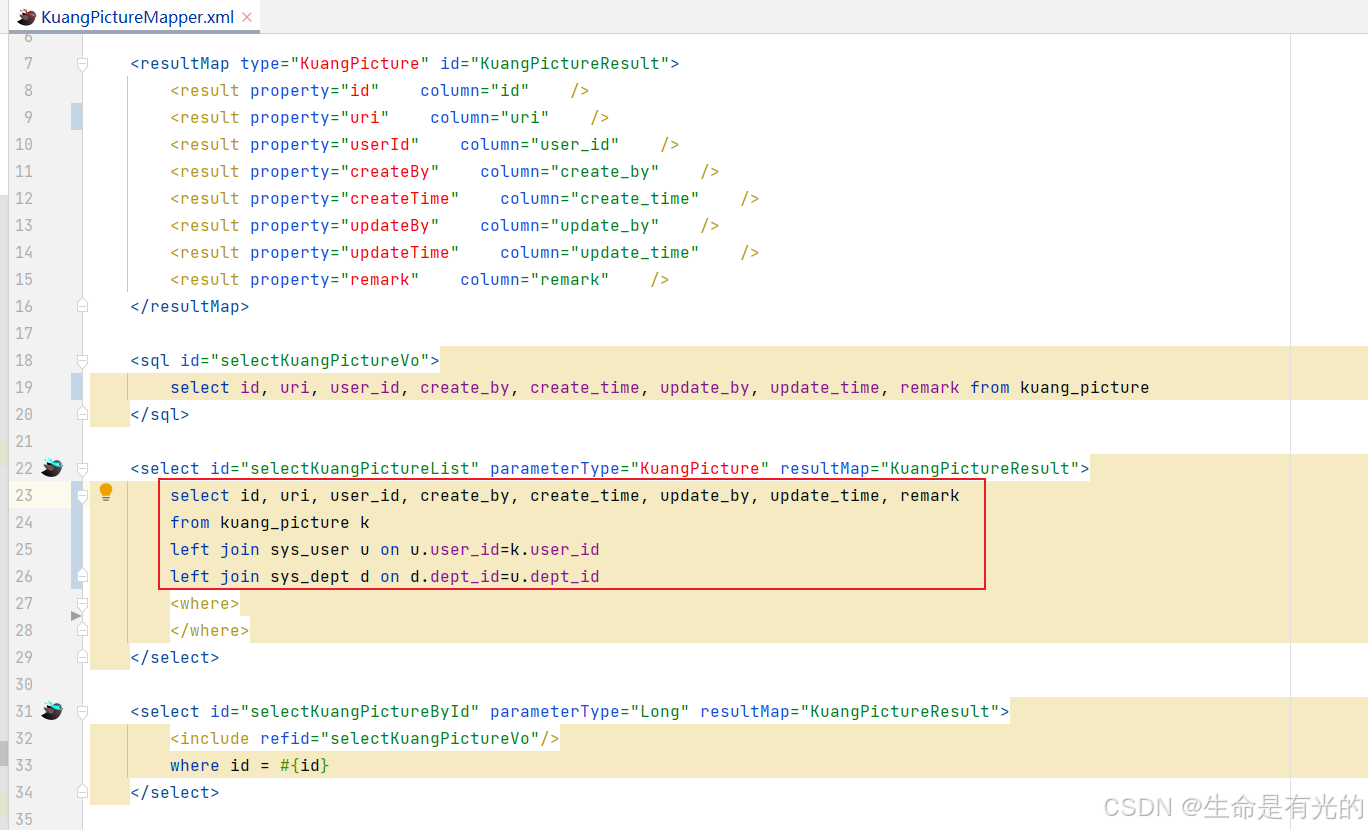
Task: Click "from kuang_picture k" on line 24
Action: (x=269, y=522)
